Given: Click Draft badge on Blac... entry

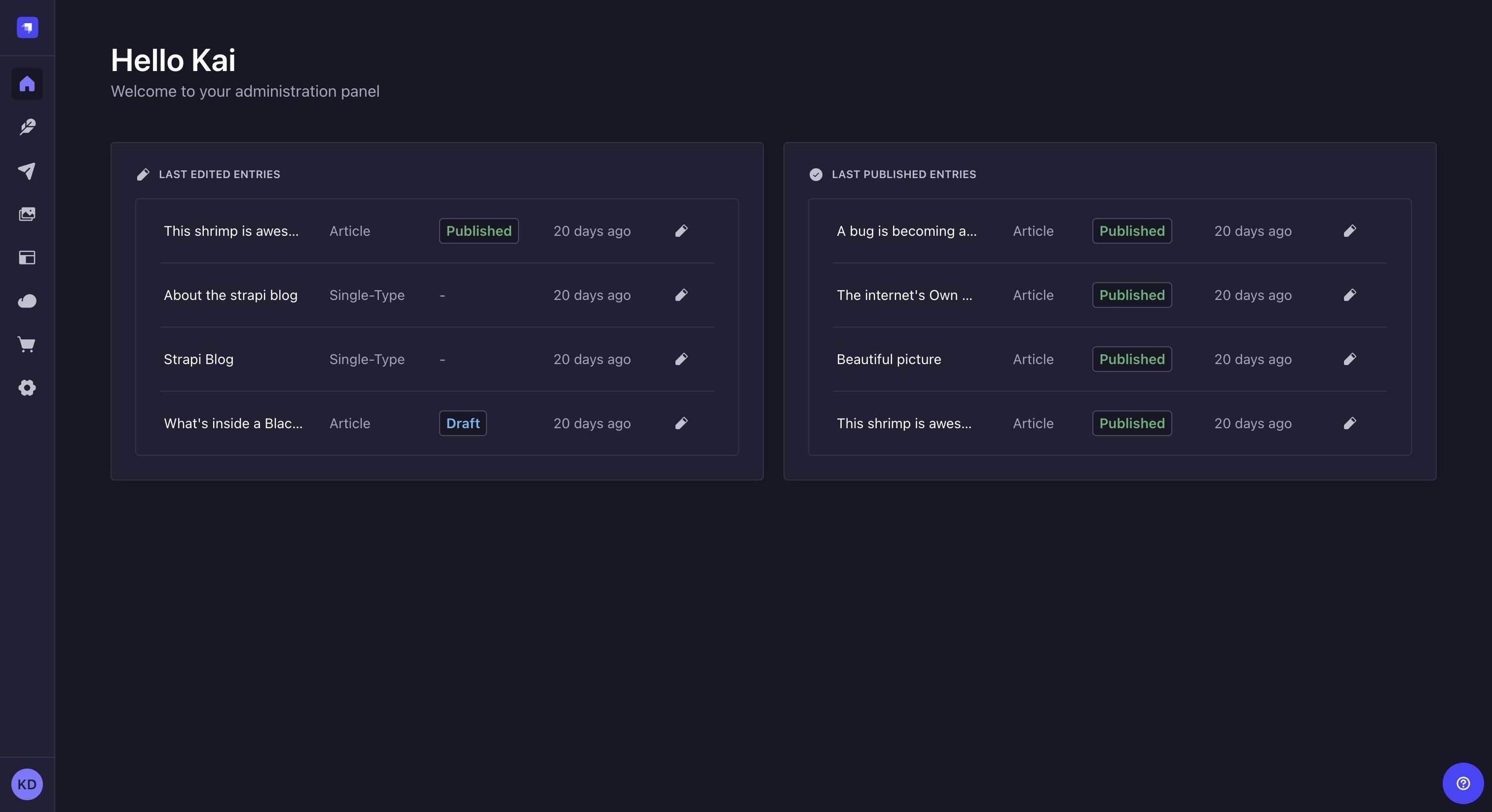Looking at the screenshot, I should [x=462, y=423].
